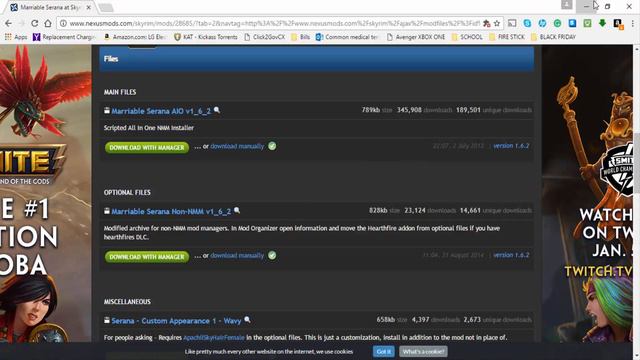Preview Serana Custom Appearance file contents
Screen dimensions: 640x360
point(247,320)
